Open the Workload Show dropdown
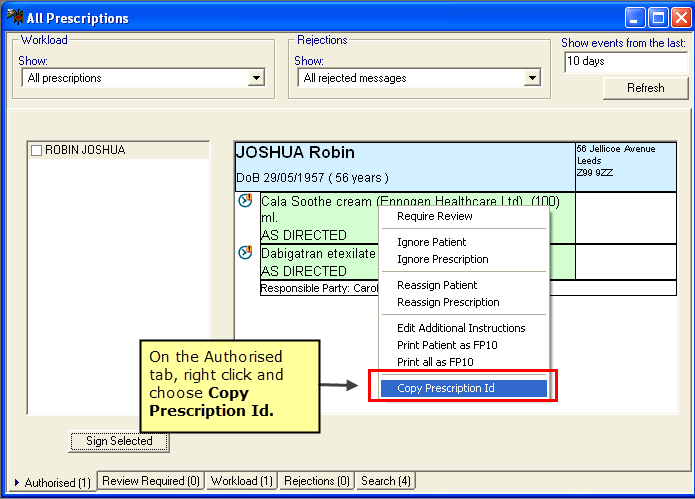This screenshot has width=695, height=499. click(255, 78)
